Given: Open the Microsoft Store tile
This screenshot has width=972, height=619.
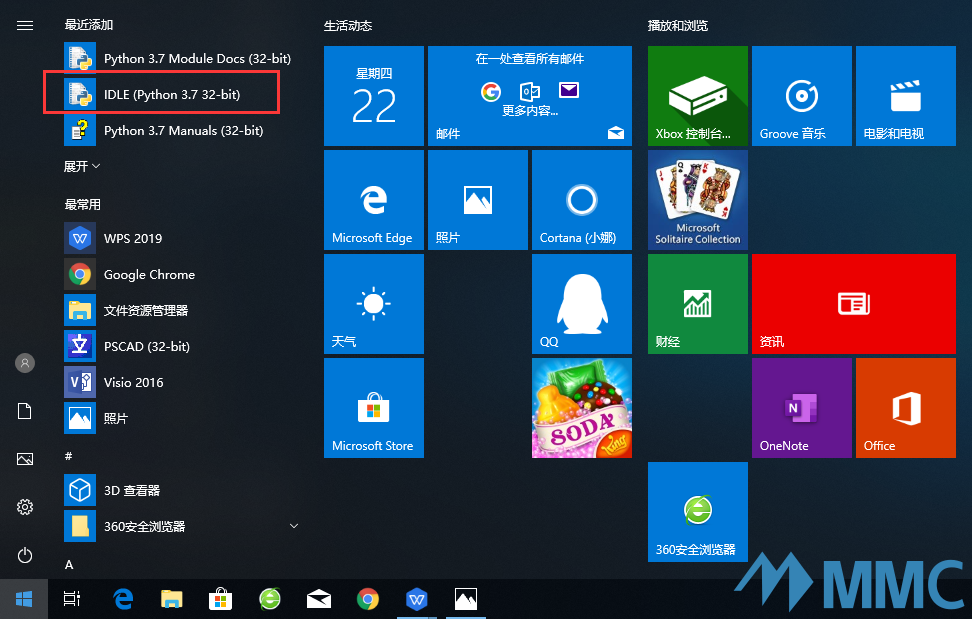Looking at the screenshot, I should (x=374, y=408).
